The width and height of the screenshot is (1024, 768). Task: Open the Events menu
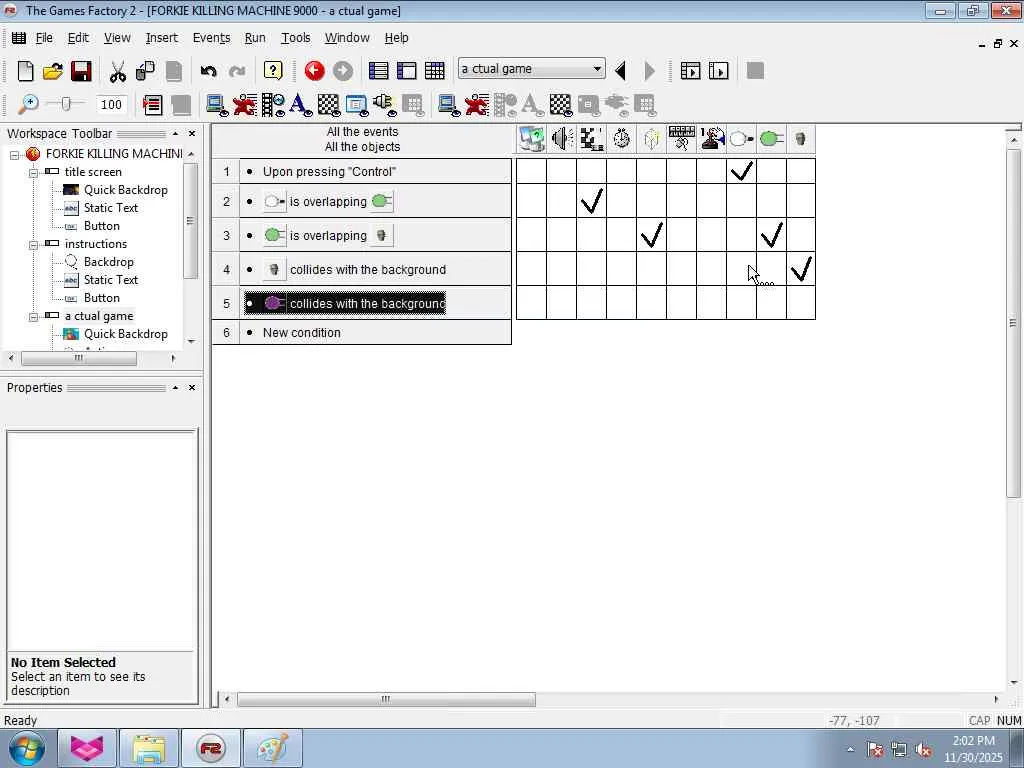[211, 38]
